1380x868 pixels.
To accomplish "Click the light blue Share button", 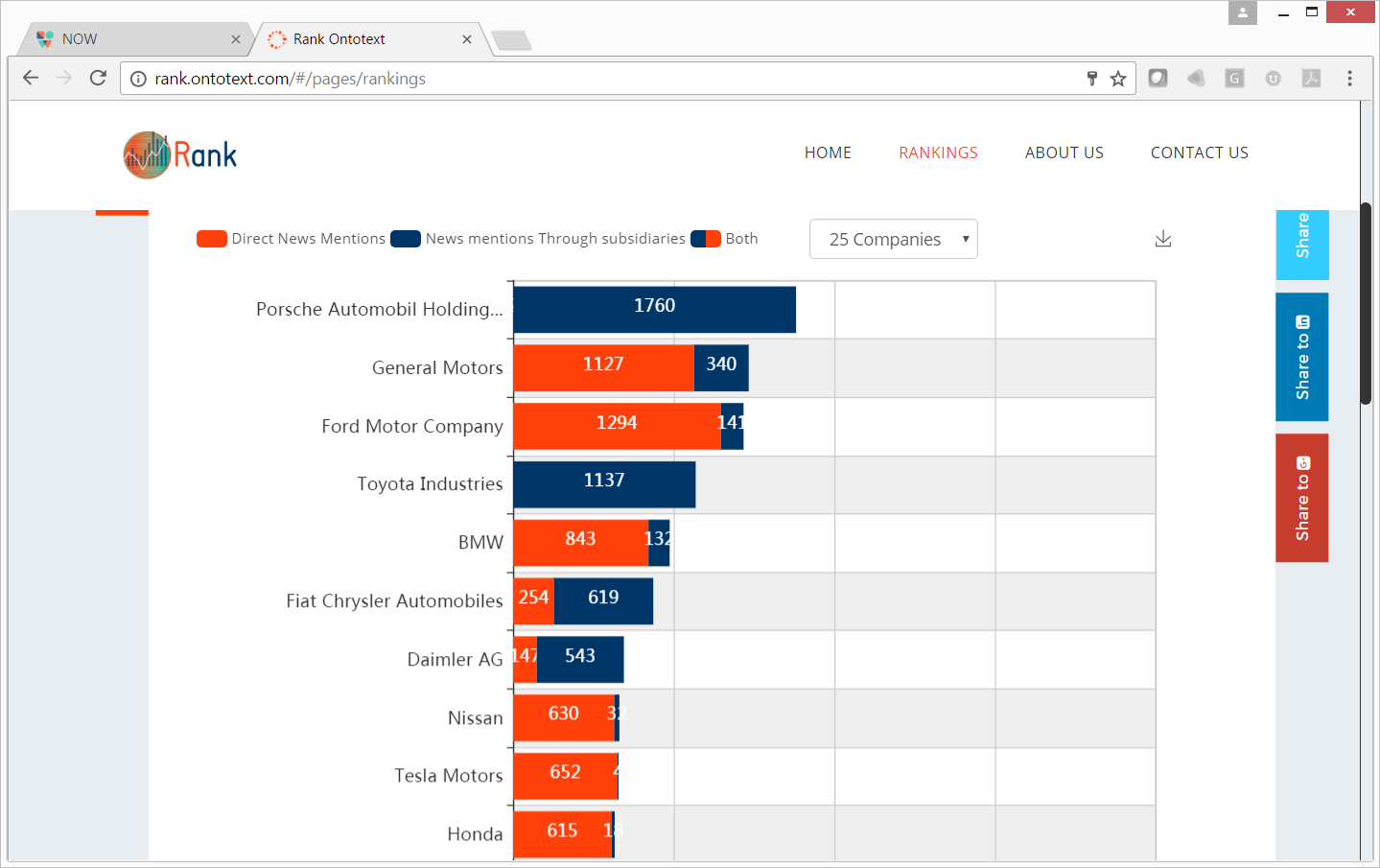I will [x=1301, y=245].
